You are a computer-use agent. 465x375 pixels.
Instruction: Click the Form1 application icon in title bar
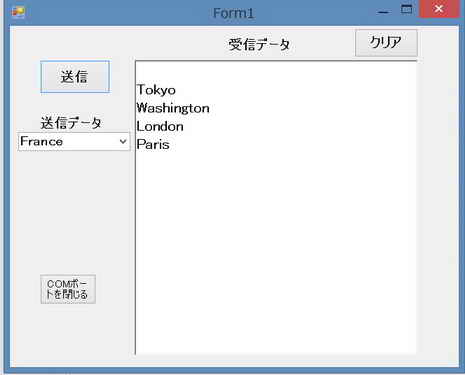click(x=18, y=12)
